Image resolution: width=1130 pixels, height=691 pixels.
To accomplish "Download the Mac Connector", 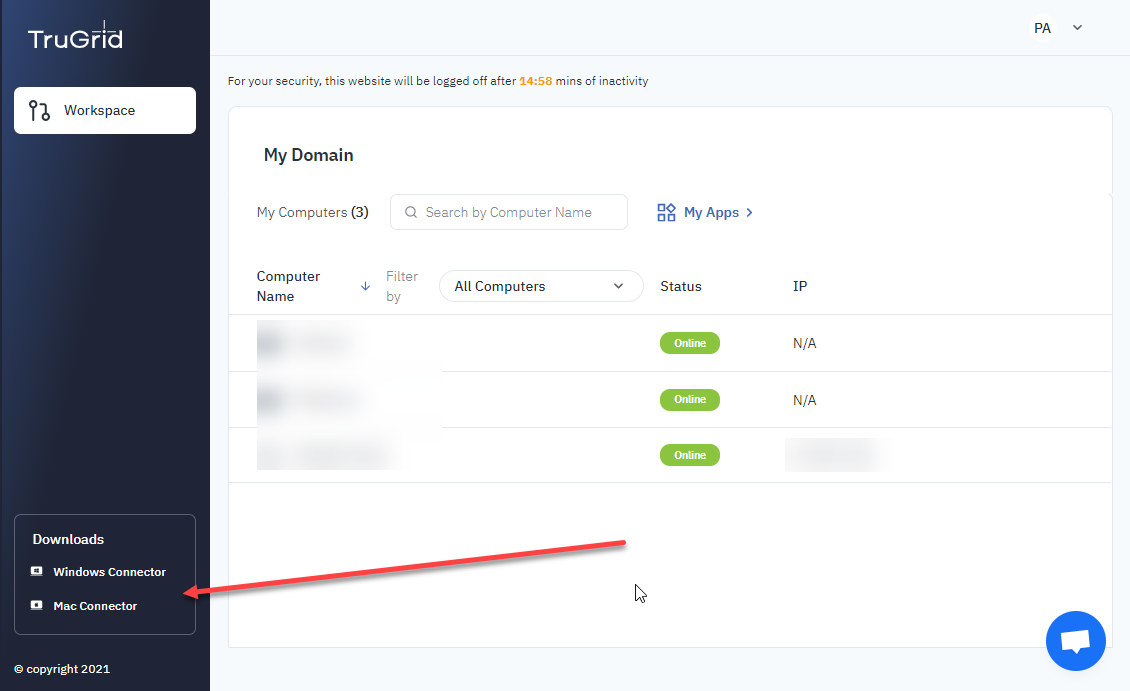I will pos(95,606).
